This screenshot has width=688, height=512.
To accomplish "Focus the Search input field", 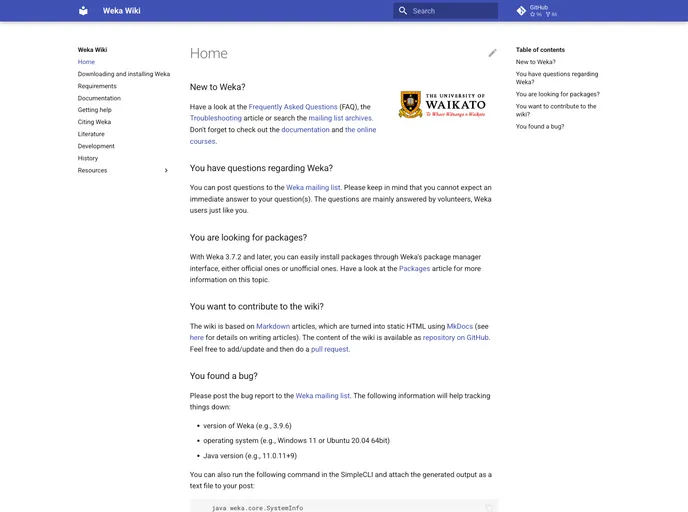I will coord(445,11).
